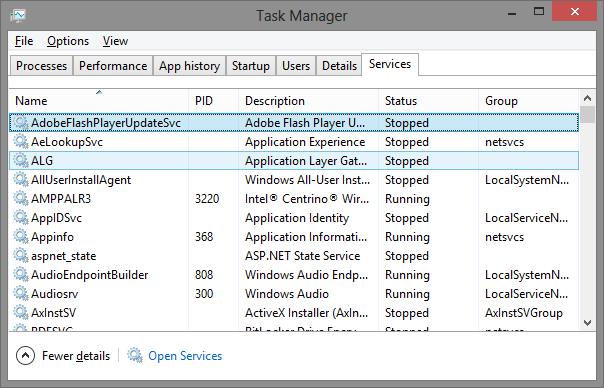This screenshot has width=604, height=388.
Task: Click the gear icon beside AppIDSvc
Action: (x=21, y=218)
